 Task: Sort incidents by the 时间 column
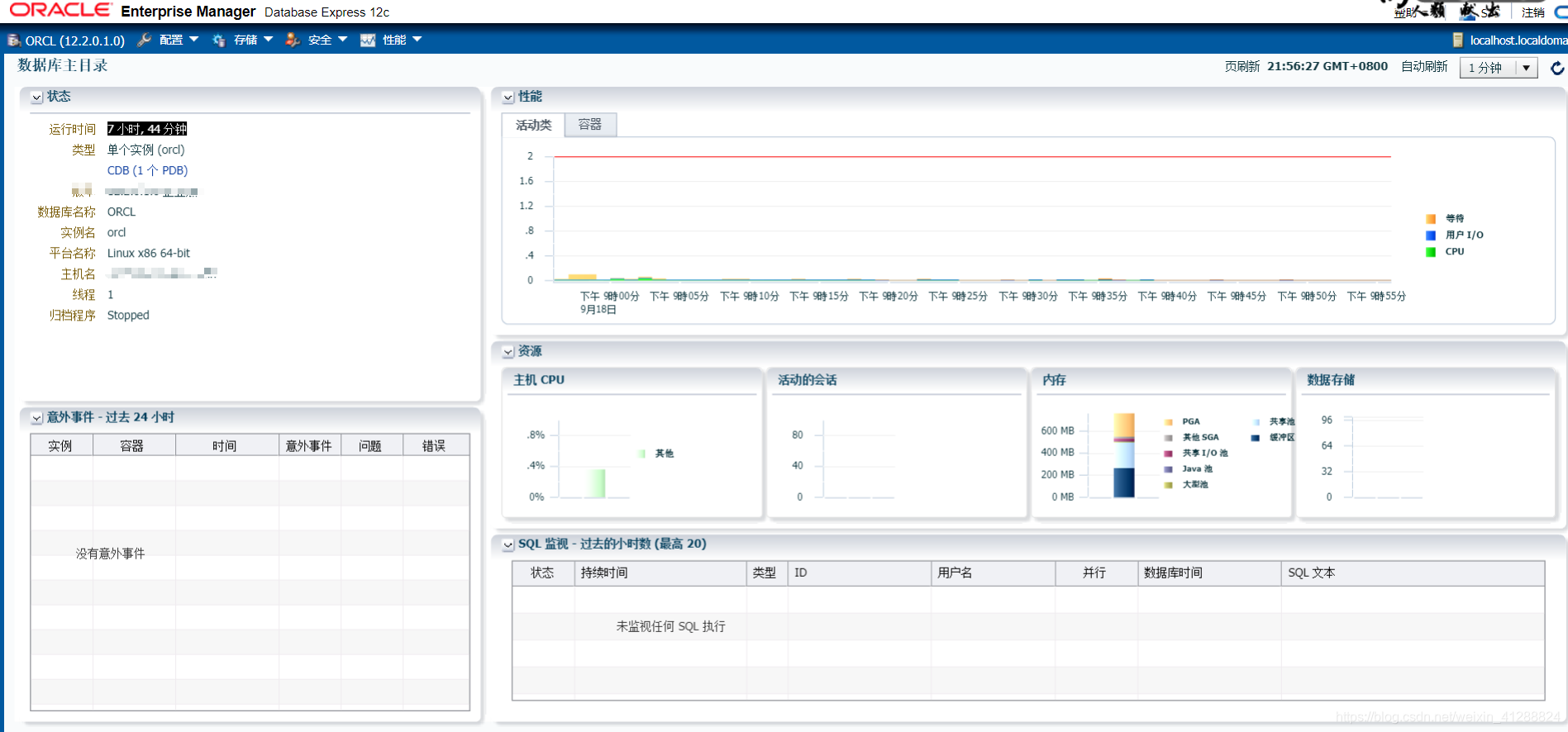pyautogui.click(x=226, y=445)
